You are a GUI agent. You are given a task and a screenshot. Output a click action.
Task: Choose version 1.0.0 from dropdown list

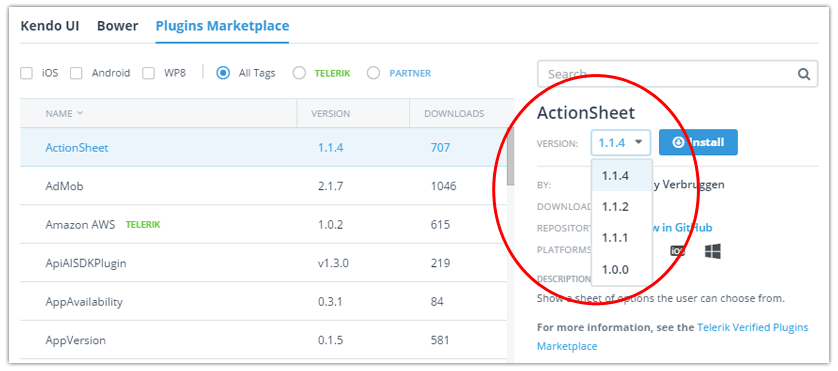coord(622,269)
